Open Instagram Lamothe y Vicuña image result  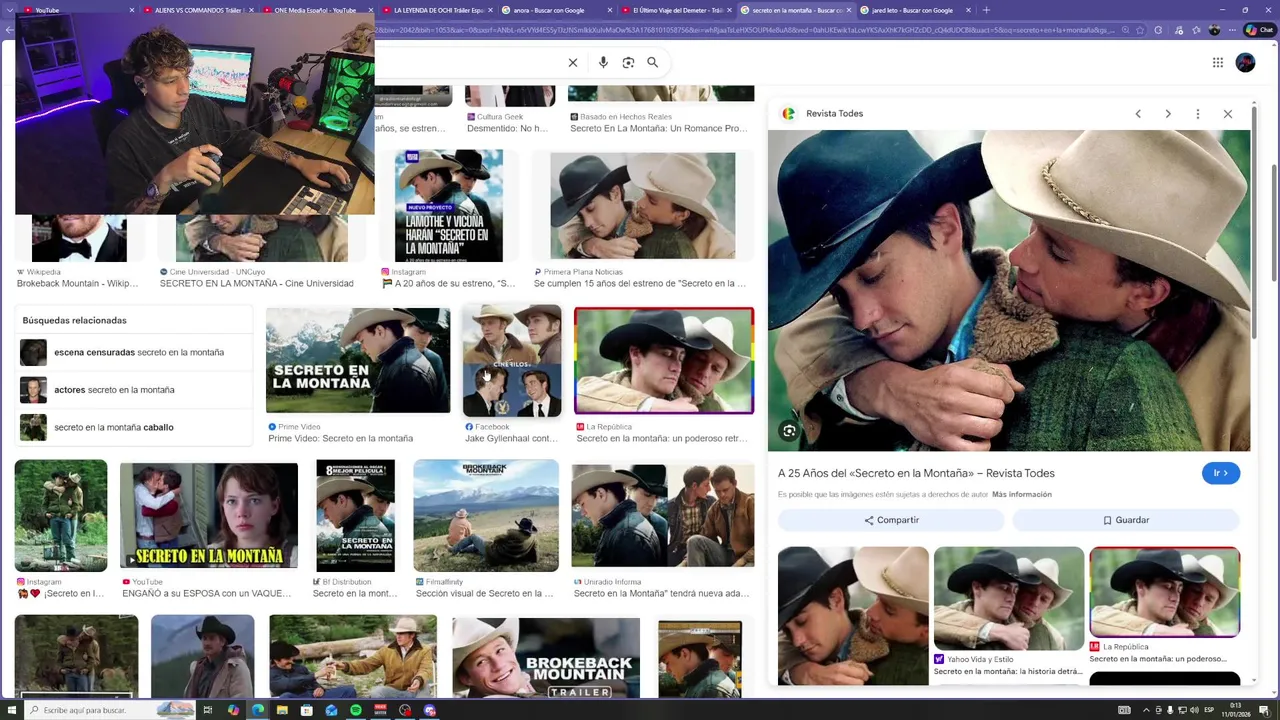(x=449, y=206)
